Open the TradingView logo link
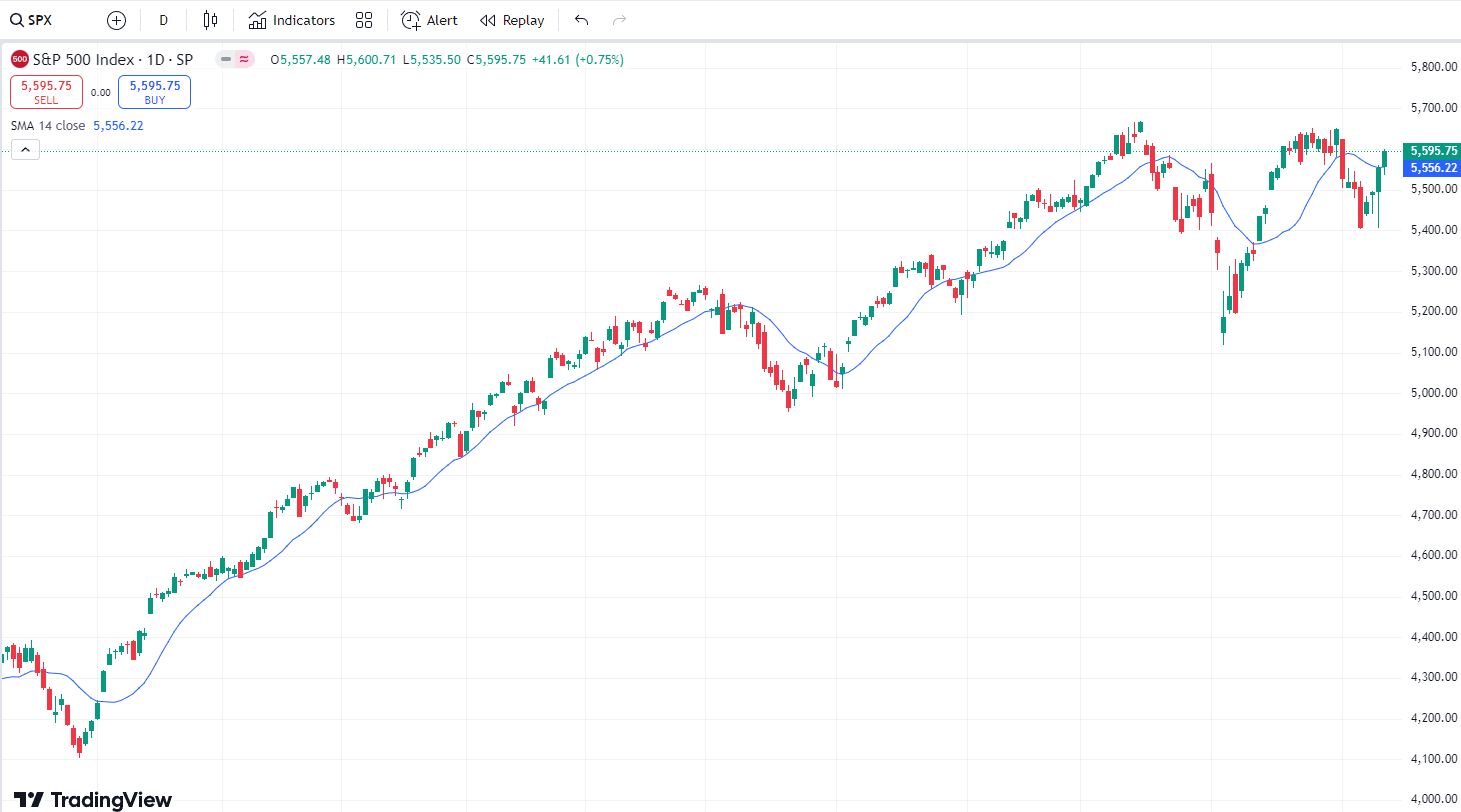The width and height of the screenshot is (1461, 812). (x=93, y=799)
